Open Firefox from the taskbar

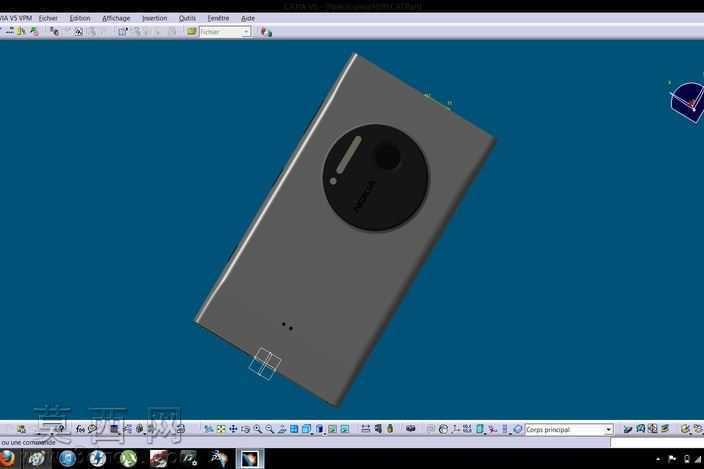[x=7, y=459]
